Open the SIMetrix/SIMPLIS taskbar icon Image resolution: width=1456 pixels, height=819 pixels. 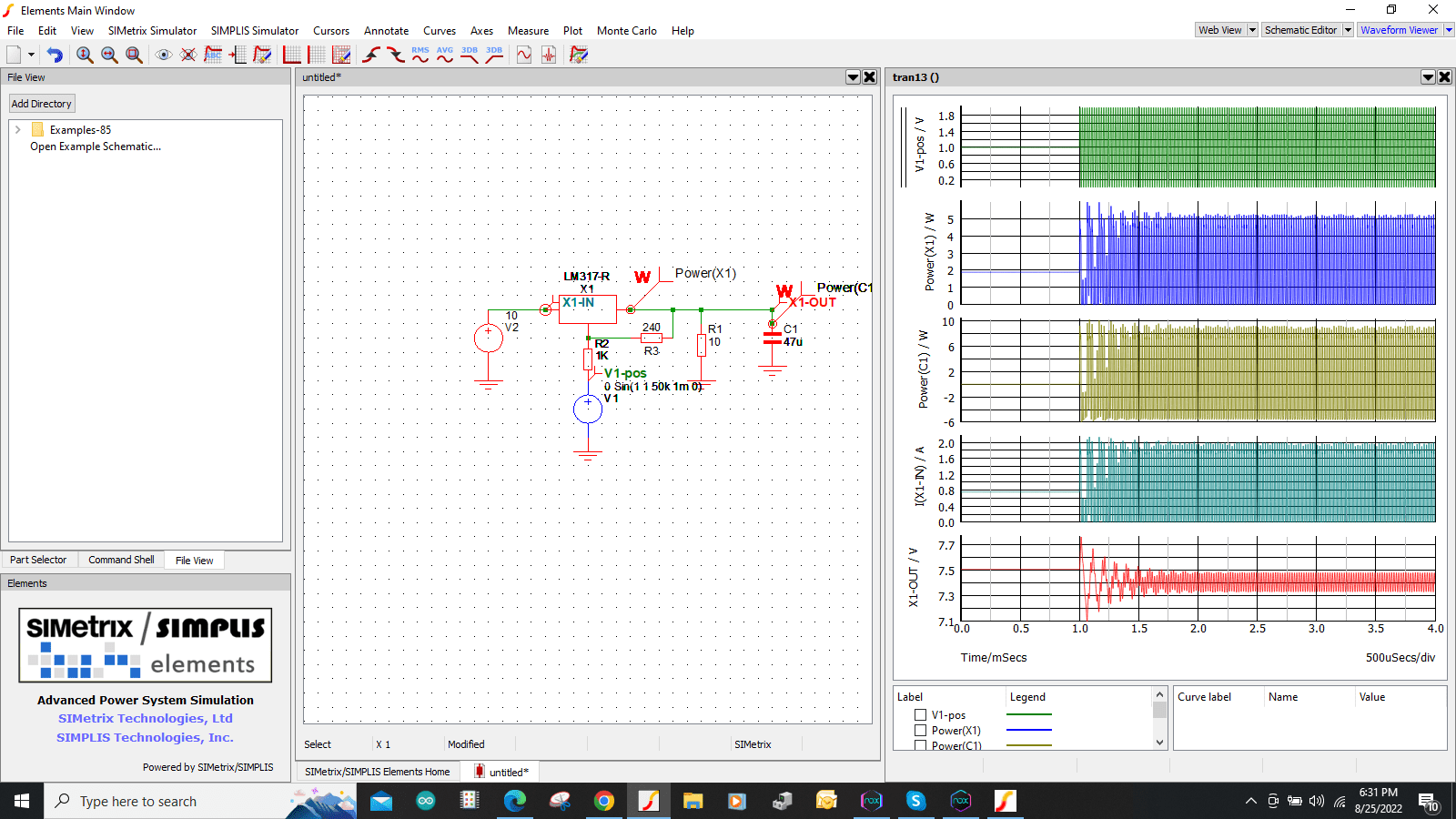[649, 801]
